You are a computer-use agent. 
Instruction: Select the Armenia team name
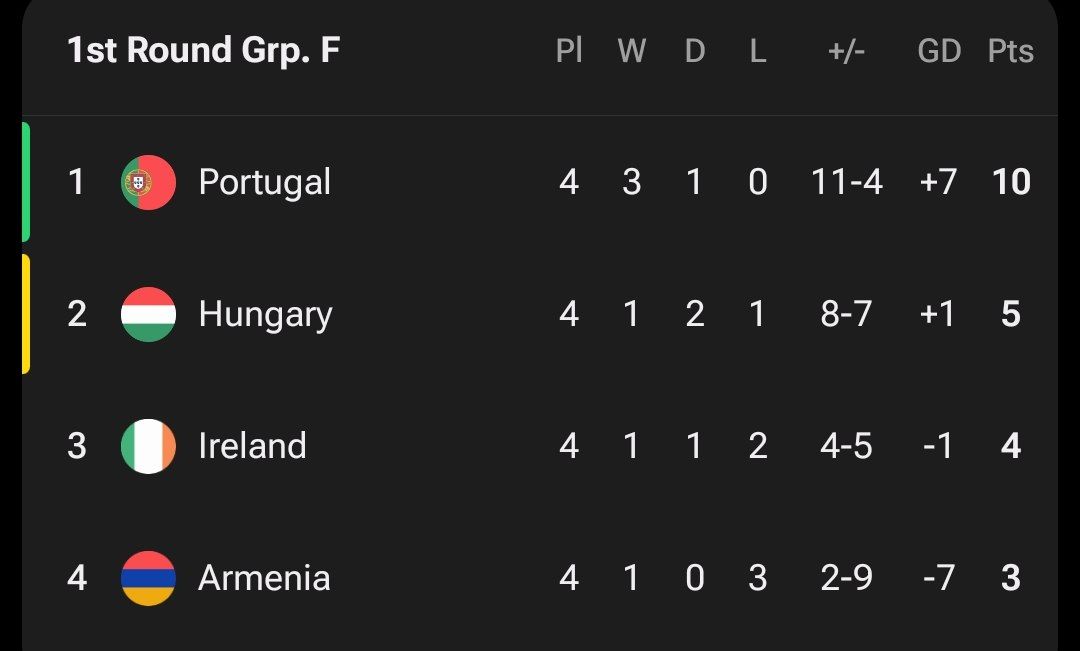tap(264, 578)
